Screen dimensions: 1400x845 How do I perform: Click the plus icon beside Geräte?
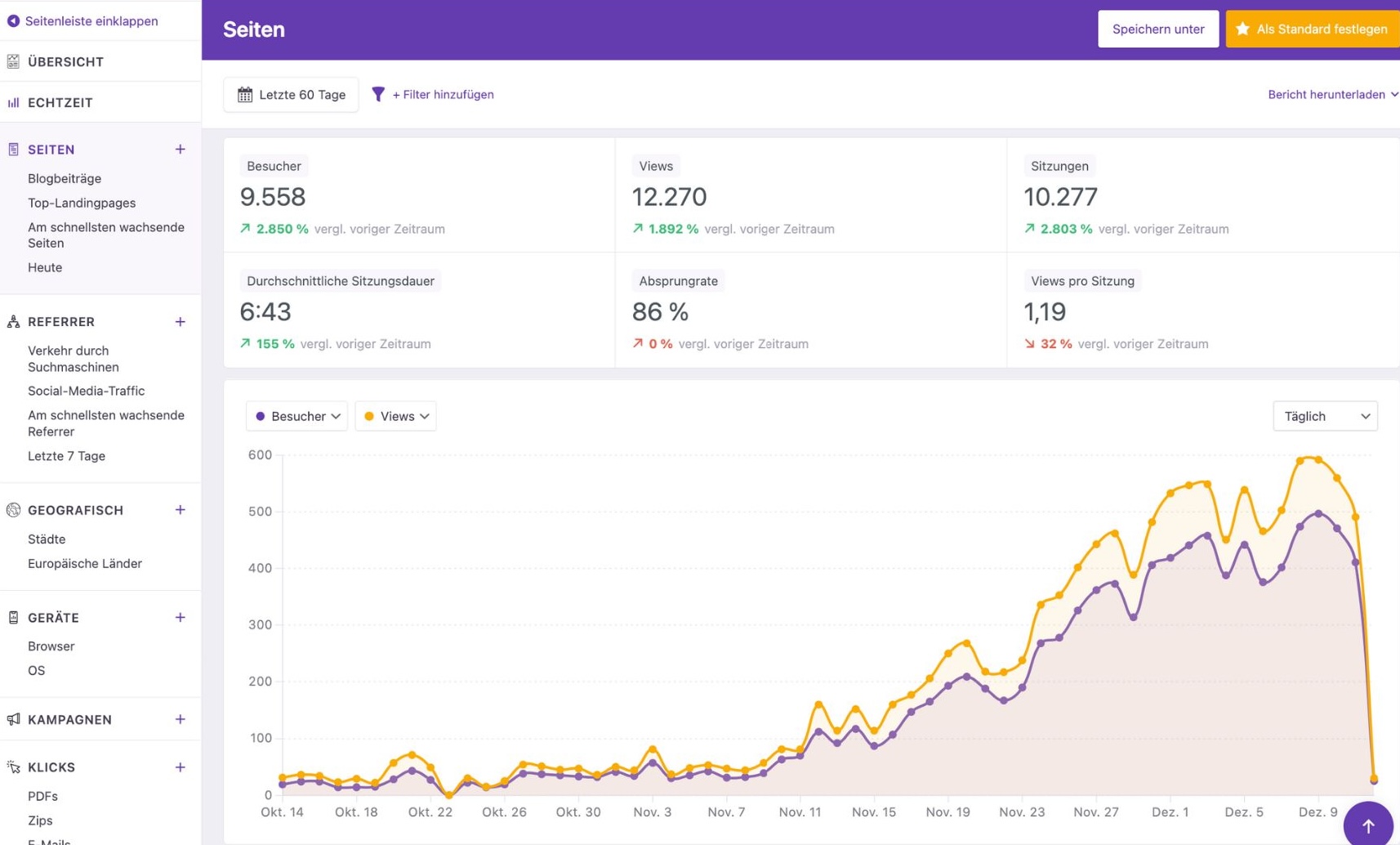(180, 618)
